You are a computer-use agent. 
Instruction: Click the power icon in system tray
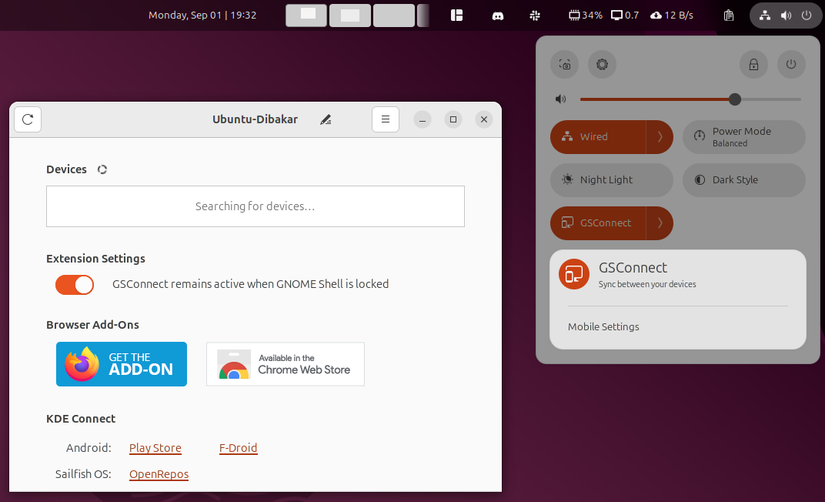coord(806,15)
